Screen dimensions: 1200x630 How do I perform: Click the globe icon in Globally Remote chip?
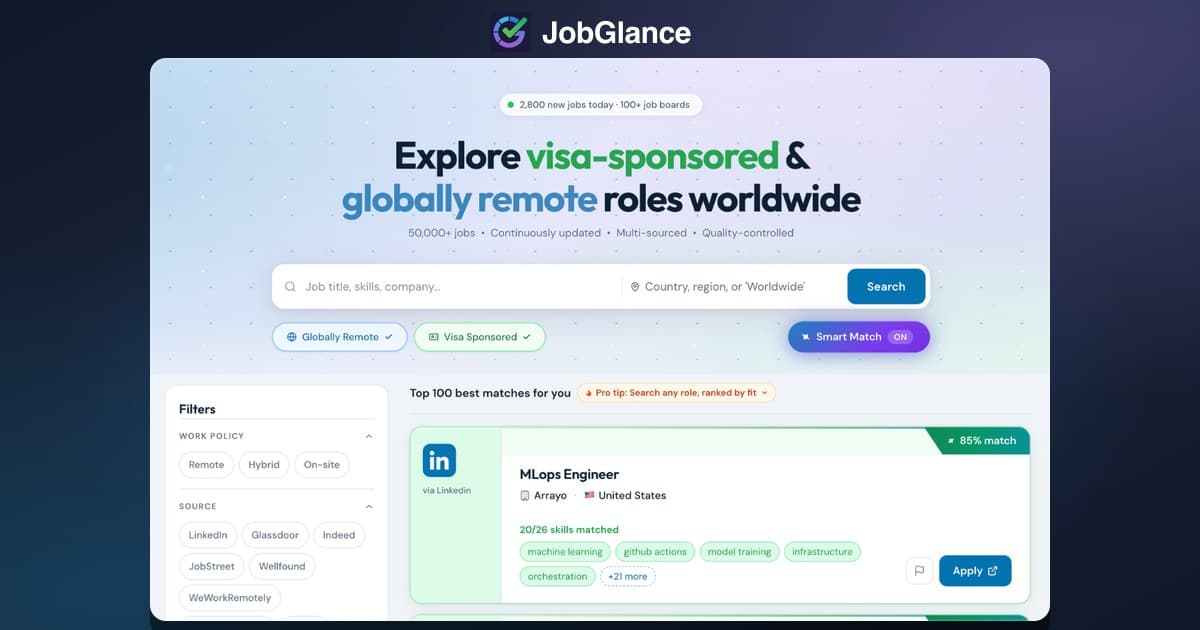(x=292, y=337)
